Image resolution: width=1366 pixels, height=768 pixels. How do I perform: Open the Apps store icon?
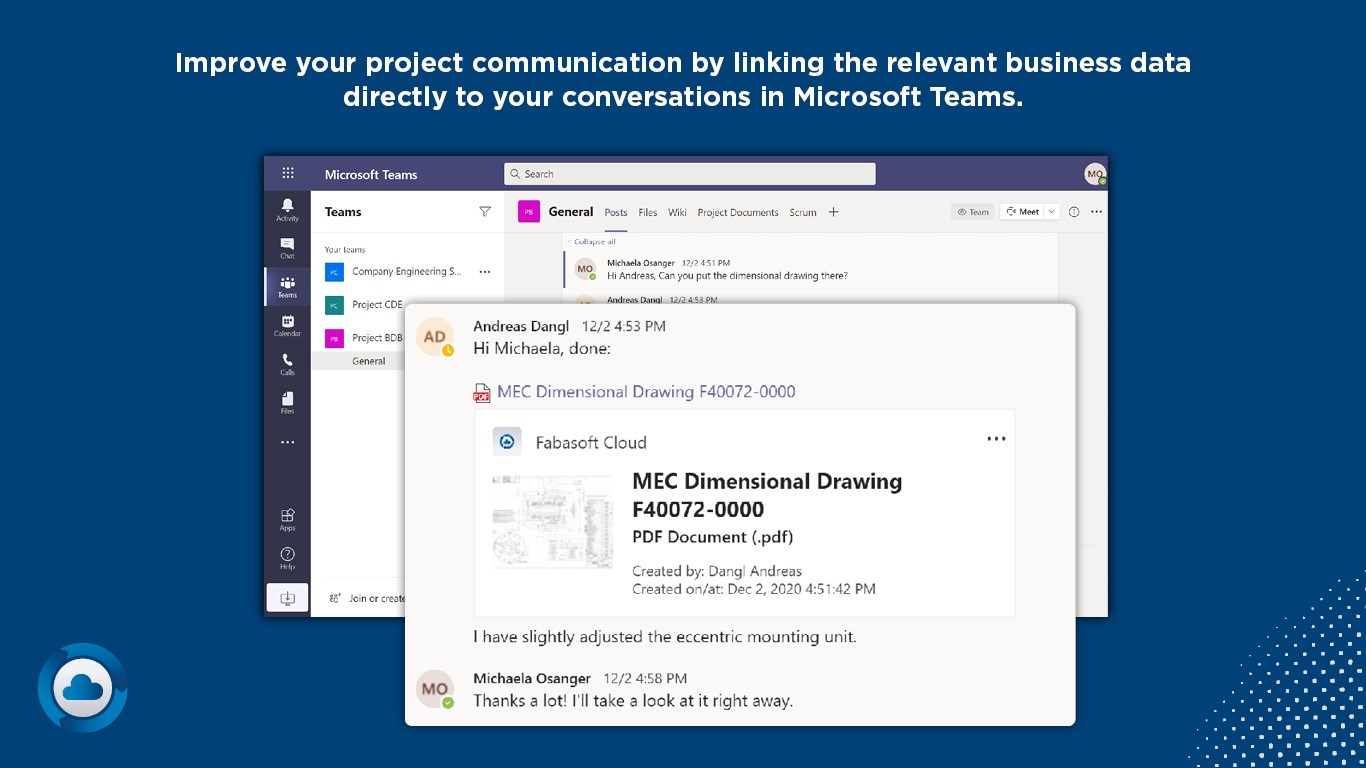pyautogui.click(x=287, y=519)
